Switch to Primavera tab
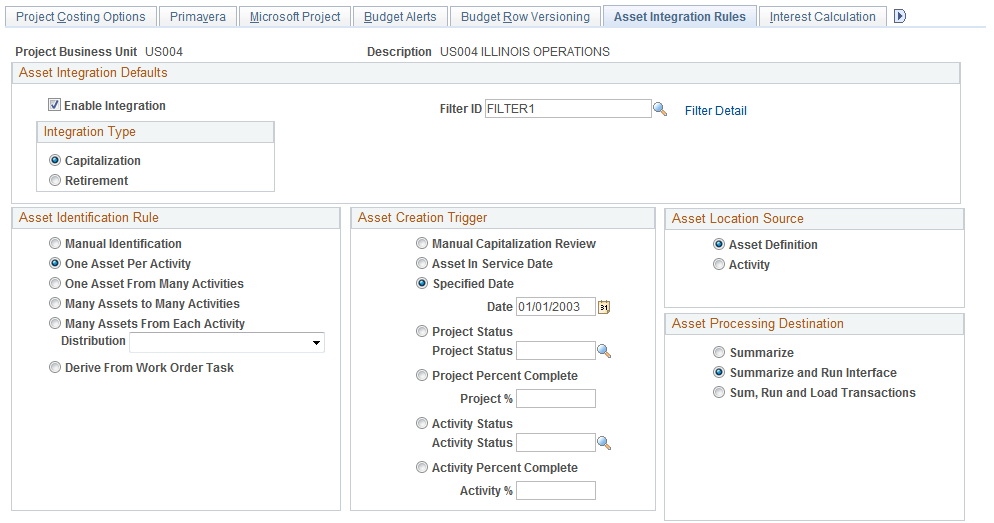 click(198, 17)
